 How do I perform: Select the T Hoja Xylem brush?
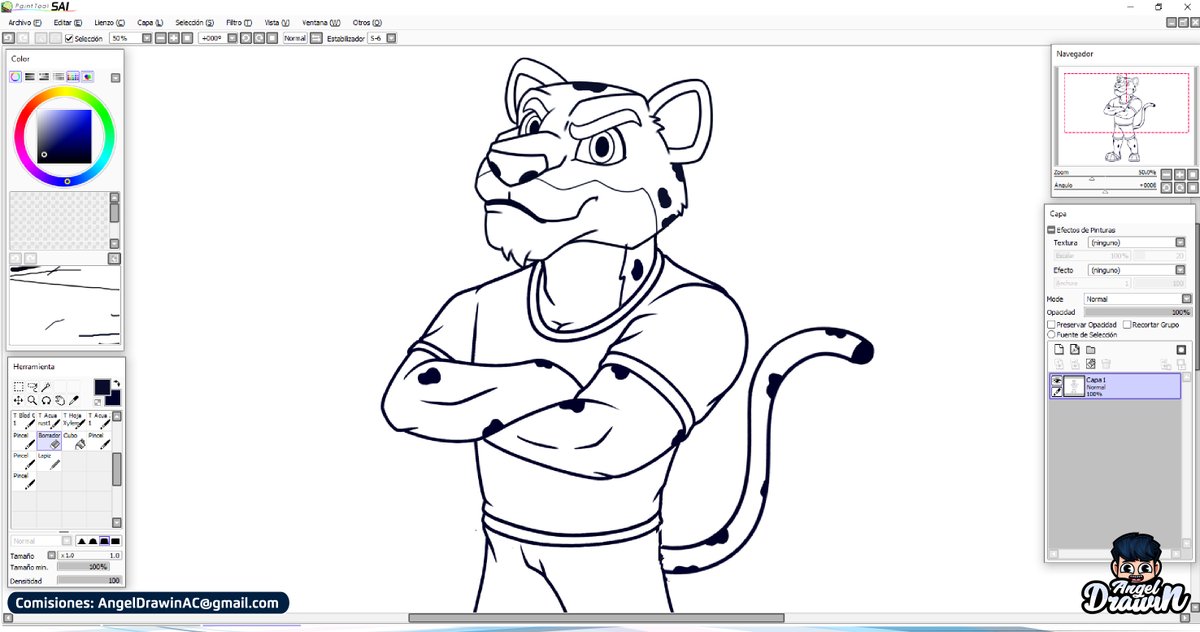74,420
